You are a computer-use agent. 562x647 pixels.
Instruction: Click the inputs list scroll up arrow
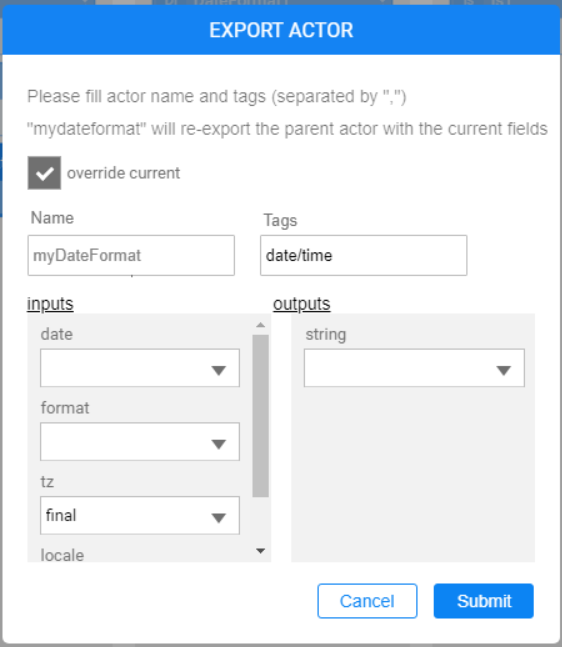(x=260, y=325)
